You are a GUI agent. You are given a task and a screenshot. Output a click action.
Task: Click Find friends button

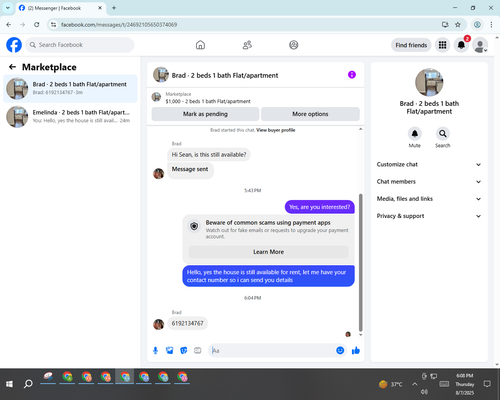(411, 45)
